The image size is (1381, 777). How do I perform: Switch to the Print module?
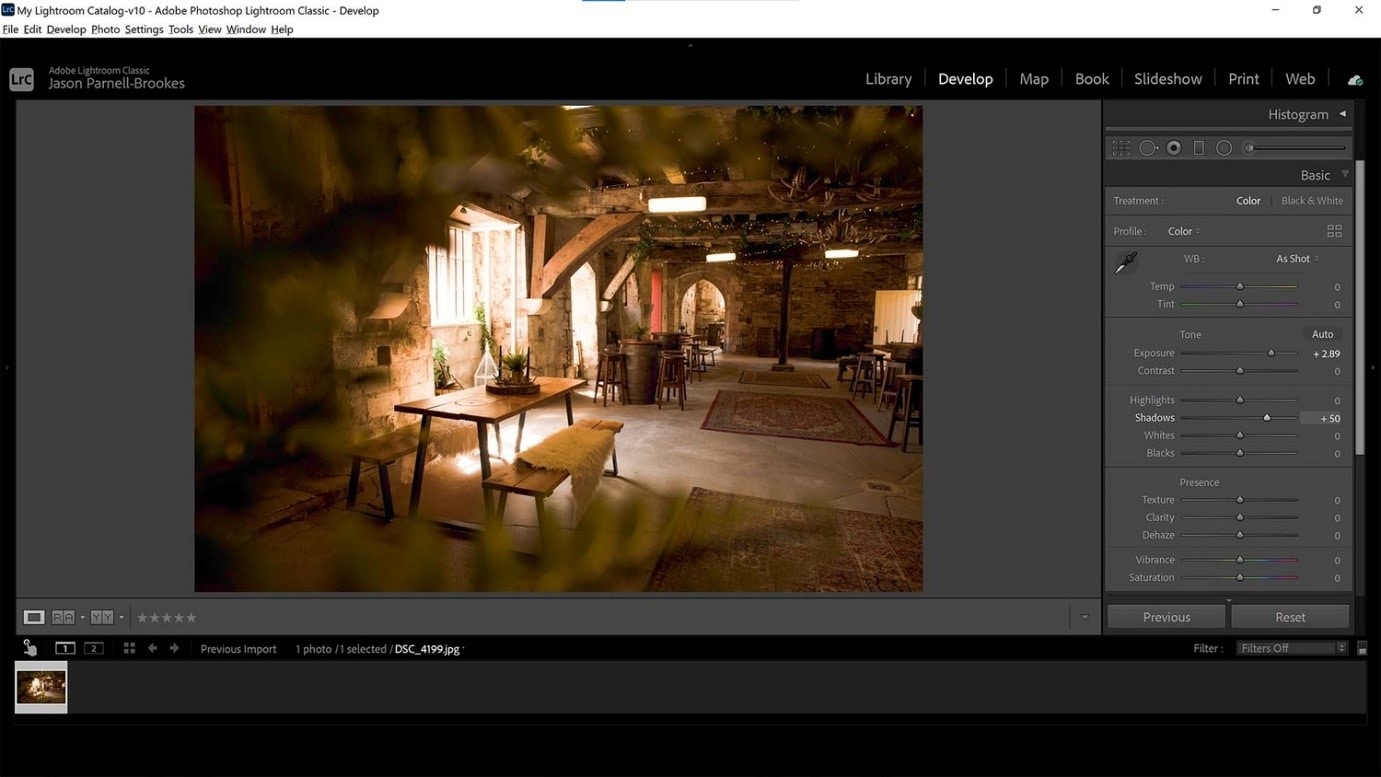(1244, 79)
